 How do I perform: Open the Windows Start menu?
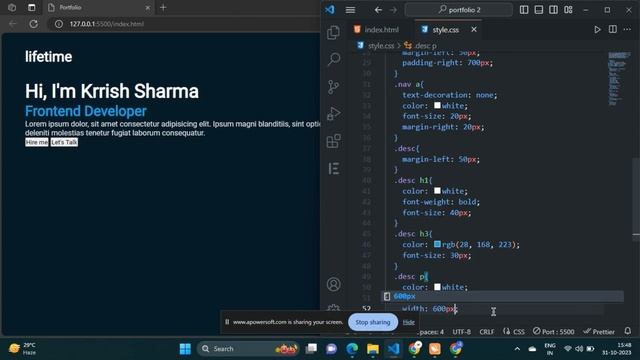click(185, 349)
